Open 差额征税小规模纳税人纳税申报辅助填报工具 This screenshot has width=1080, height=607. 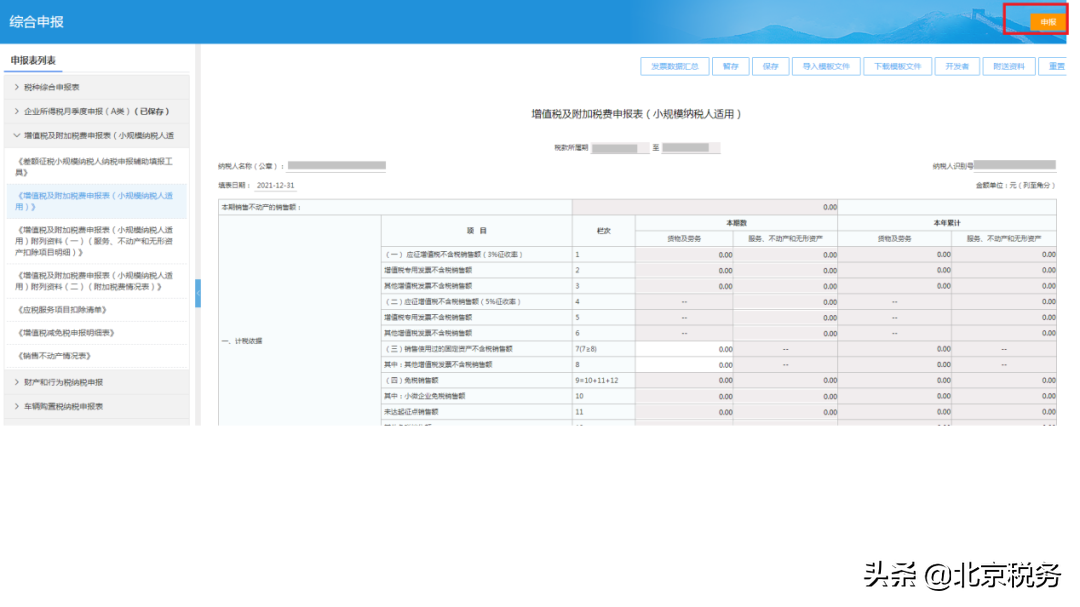pyautogui.click(x=96, y=167)
